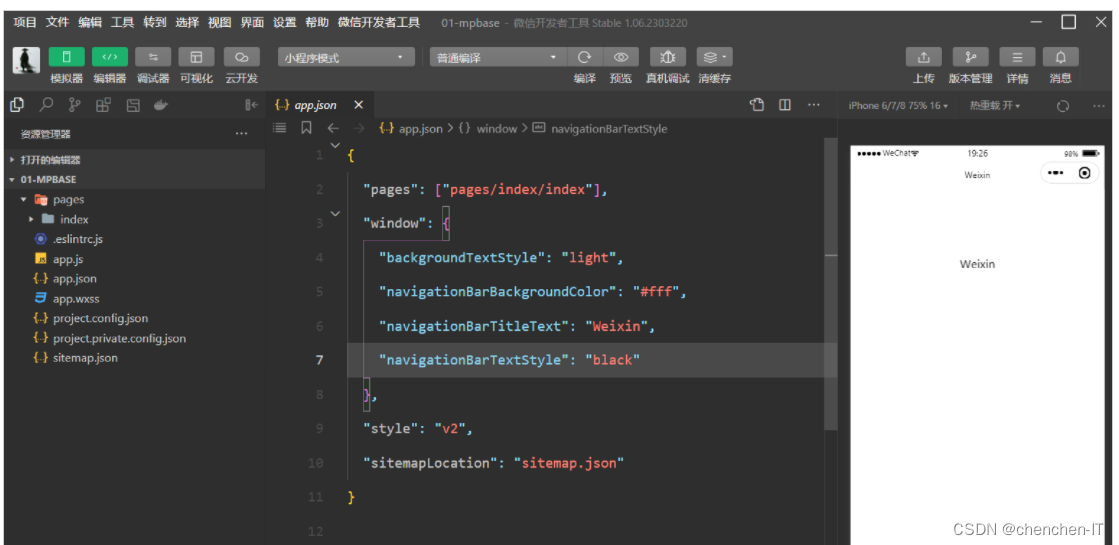This screenshot has height=545, width=1119.
Task: Open the details (详情) icon
Action: coord(1018,57)
